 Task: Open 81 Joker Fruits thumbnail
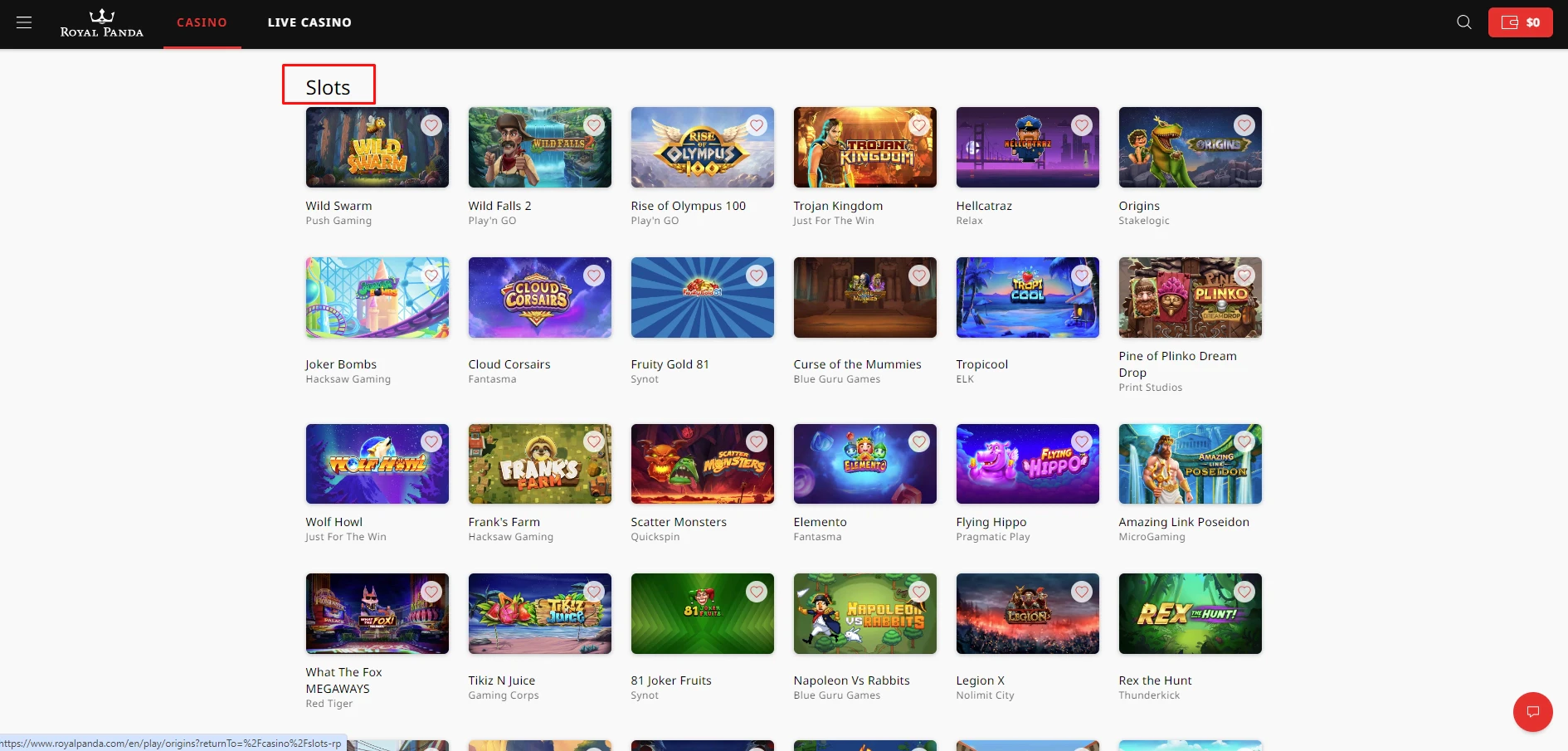point(703,613)
